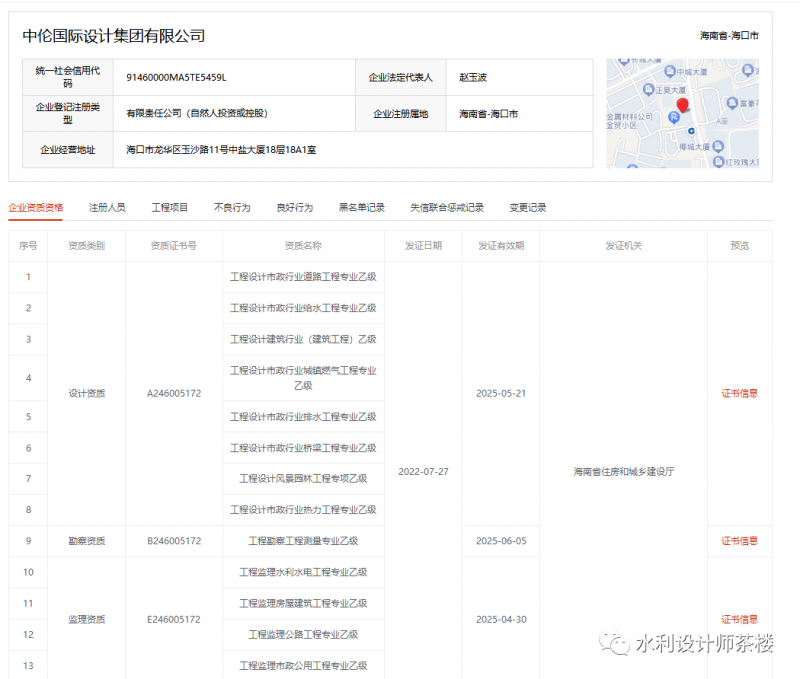
Task: Click the 设计资质 category cell
Action: coord(87,393)
